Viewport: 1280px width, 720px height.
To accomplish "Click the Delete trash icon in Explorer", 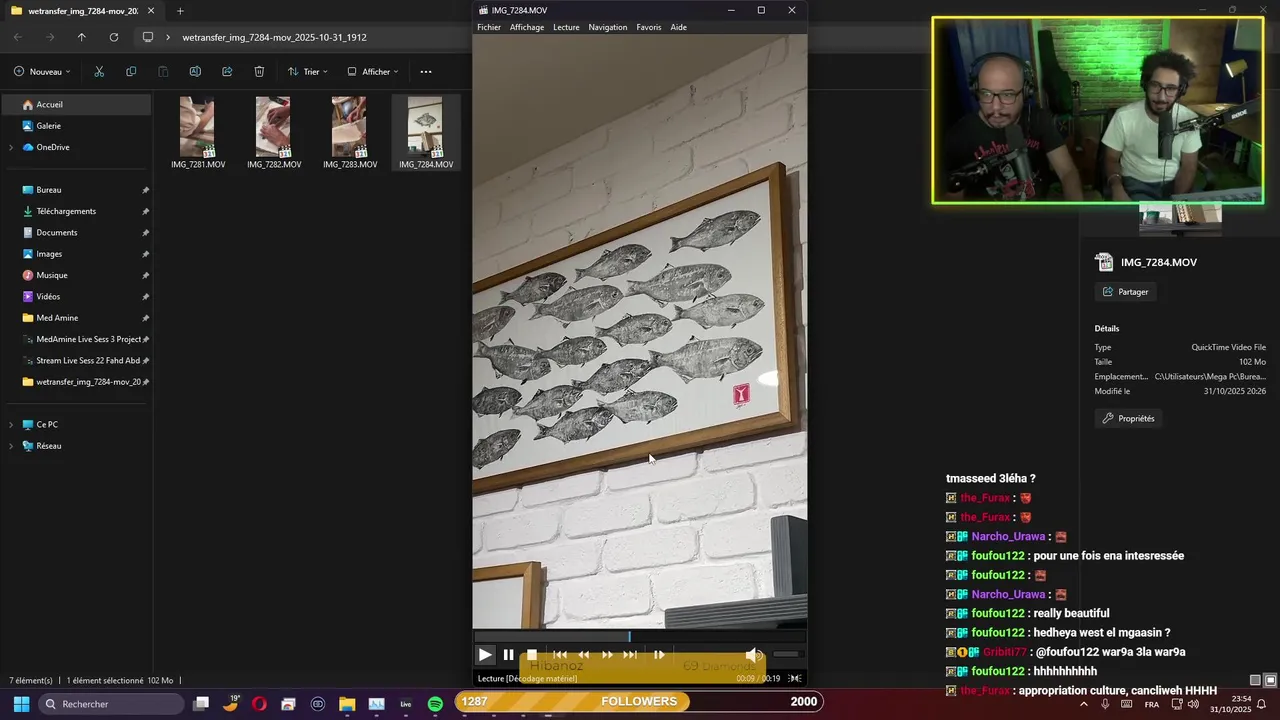I will click(x=259, y=72).
